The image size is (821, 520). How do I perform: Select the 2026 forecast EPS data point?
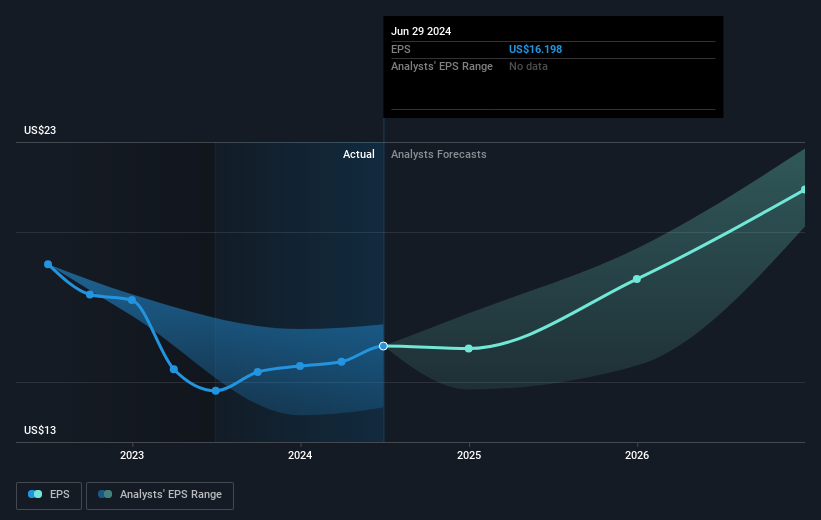(637, 279)
